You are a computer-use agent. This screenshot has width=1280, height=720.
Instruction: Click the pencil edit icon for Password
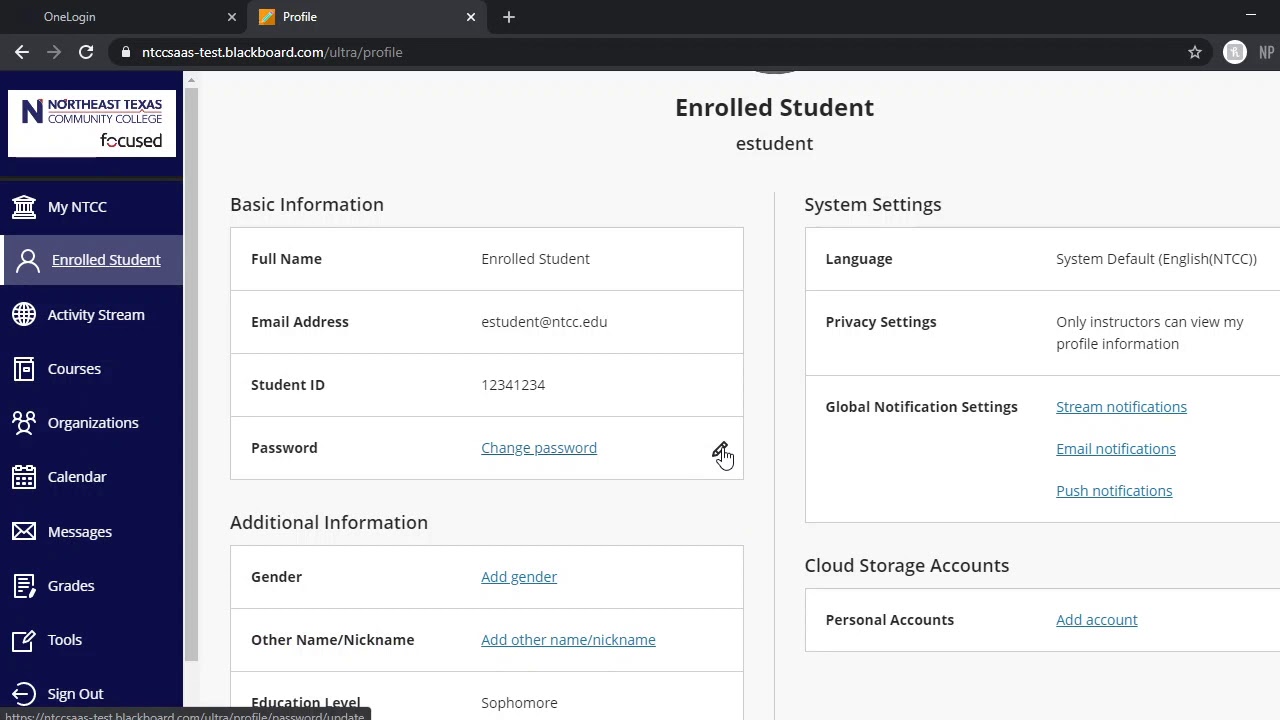pyautogui.click(x=720, y=451)
